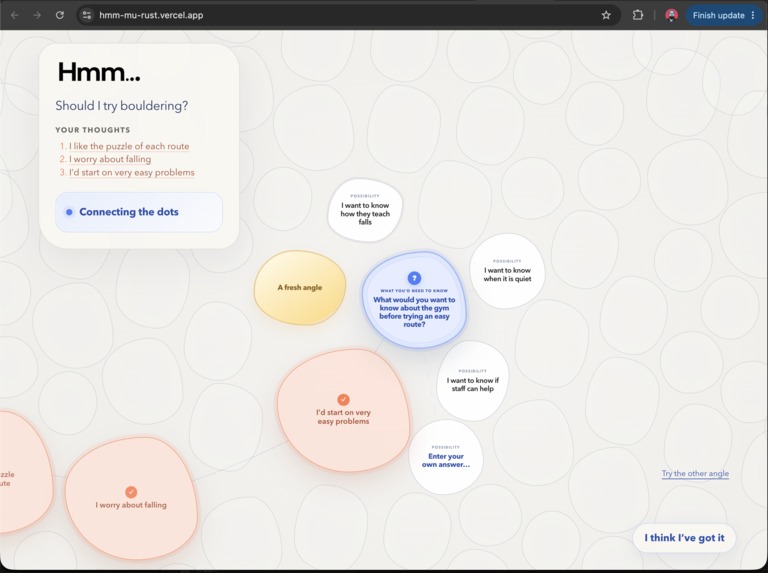Screen dimensions: 768x573
Task: Click the Finish update button
Action: (719, 15)
